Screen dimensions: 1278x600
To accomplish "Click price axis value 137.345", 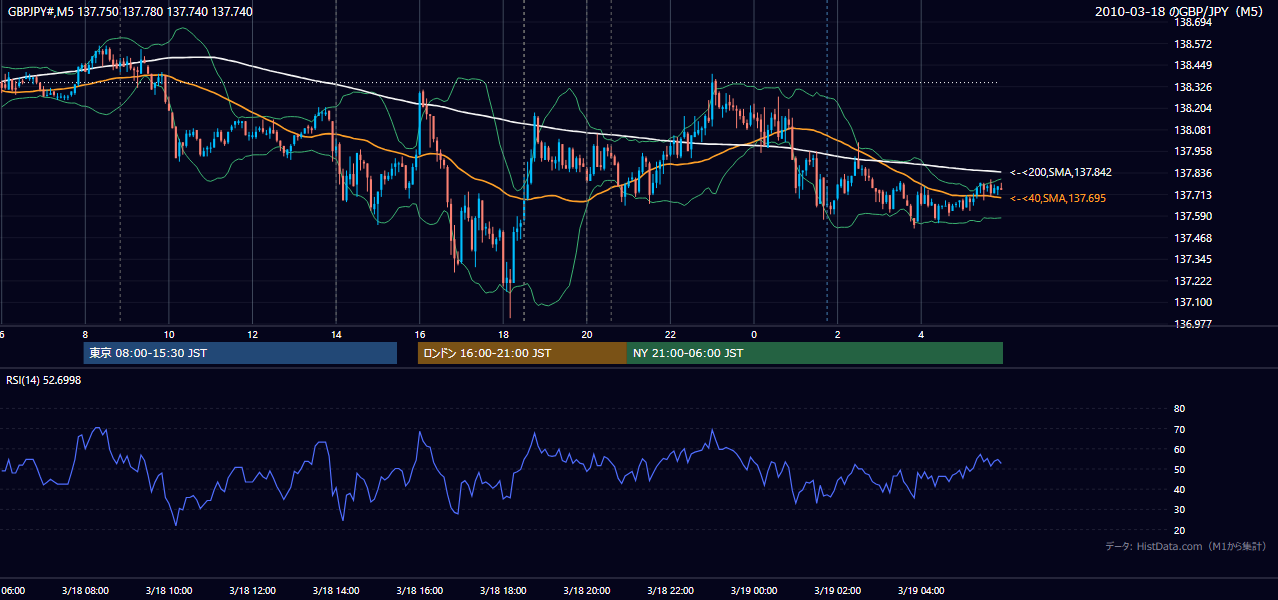I will coord(1193,259).
